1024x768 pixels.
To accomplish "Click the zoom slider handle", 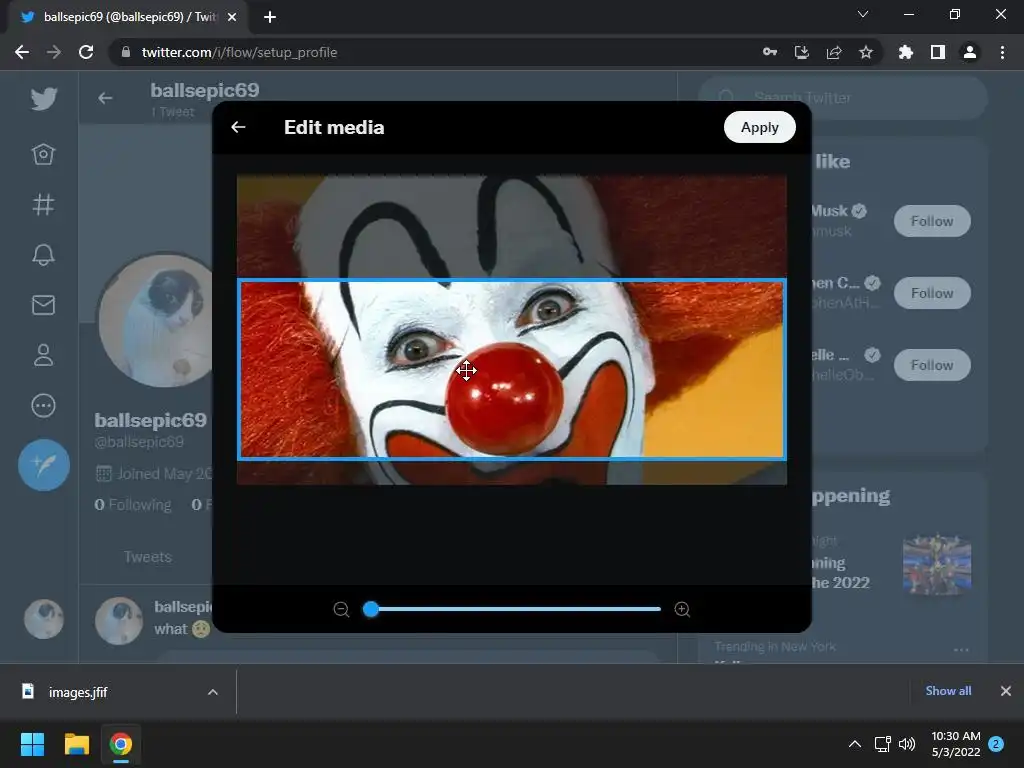I will pos(371,609).
